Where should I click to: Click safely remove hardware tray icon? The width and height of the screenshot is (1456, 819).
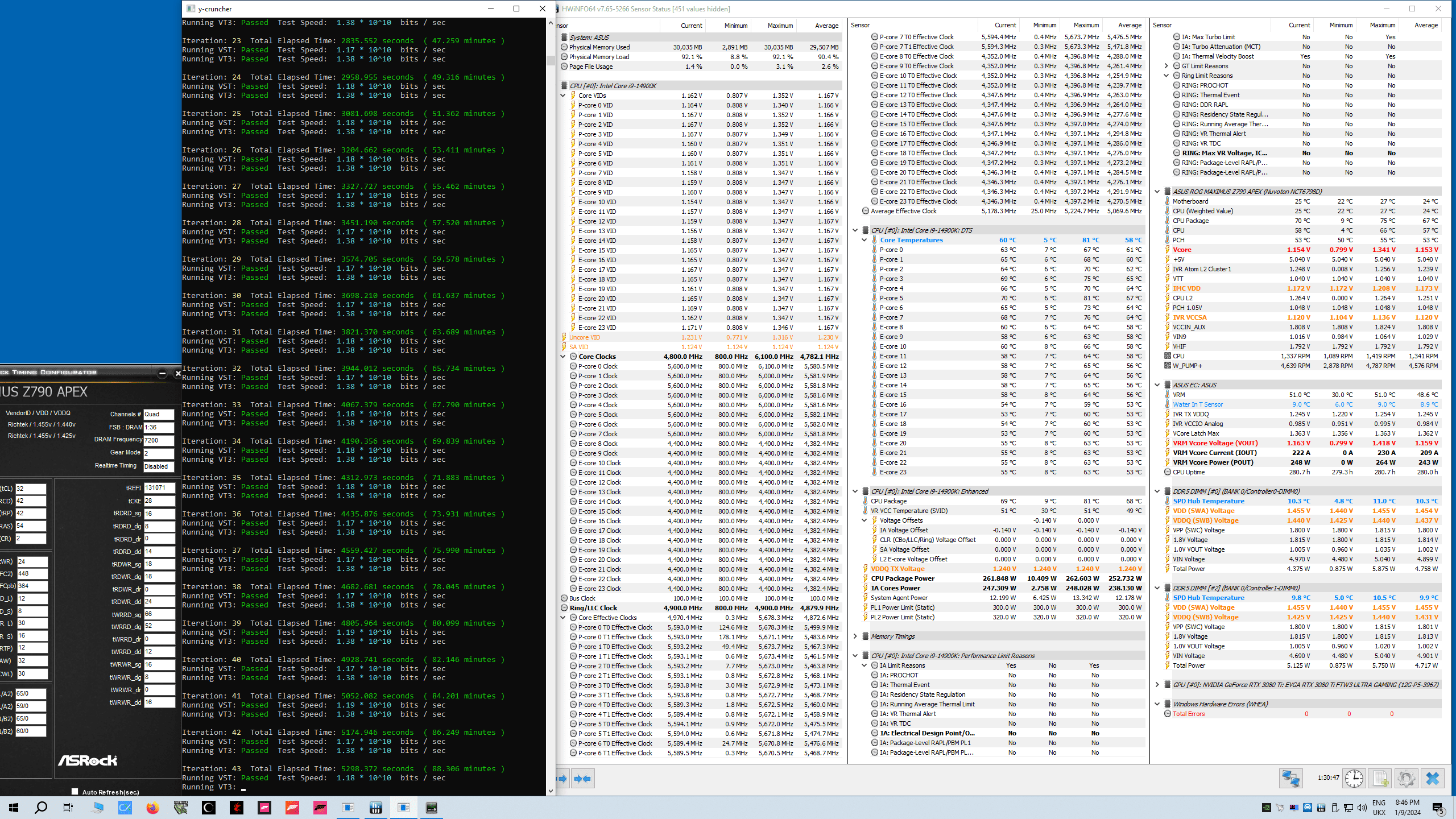(x=1335, y=808)
